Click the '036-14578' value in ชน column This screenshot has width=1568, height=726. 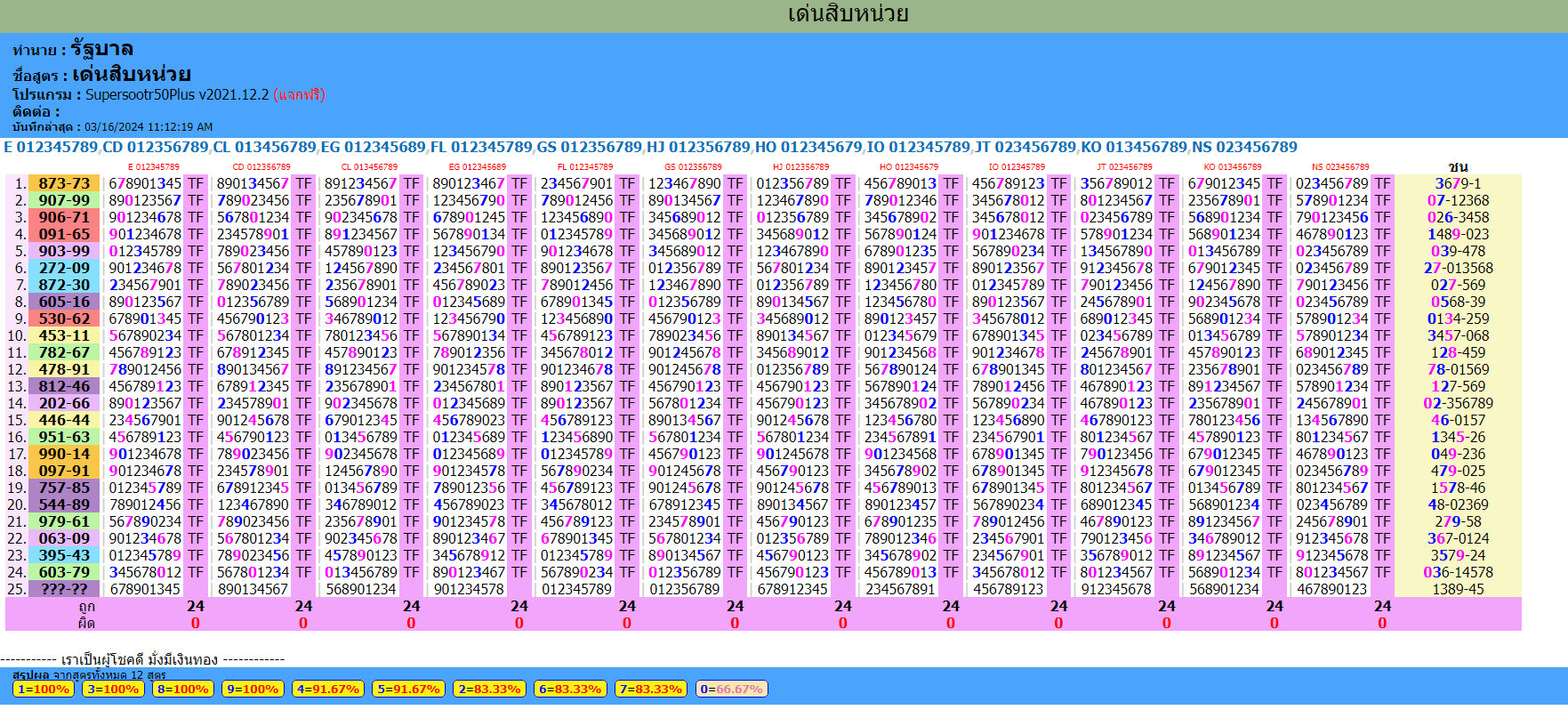1458,572
